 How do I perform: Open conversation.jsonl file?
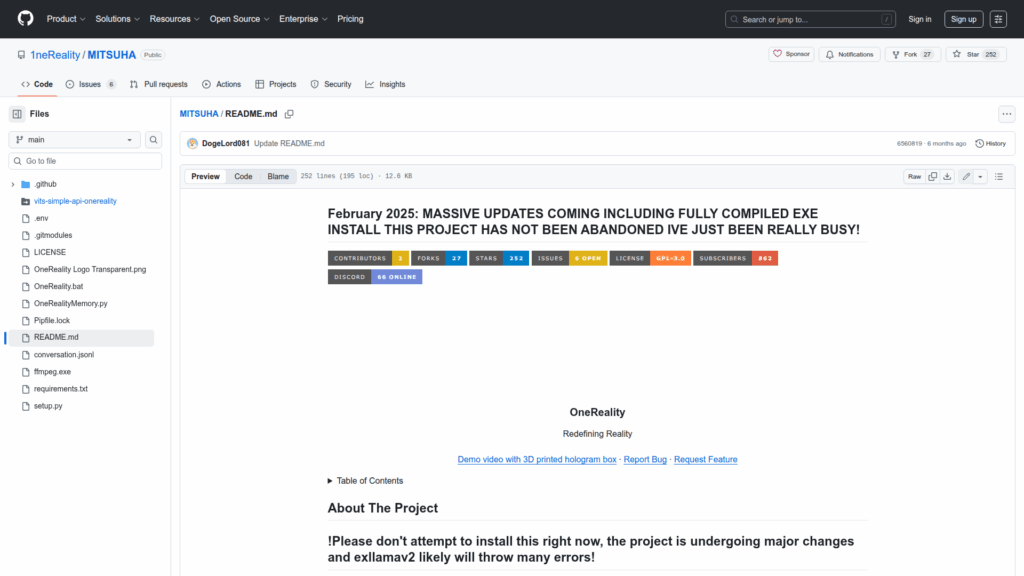pos(64,355)
